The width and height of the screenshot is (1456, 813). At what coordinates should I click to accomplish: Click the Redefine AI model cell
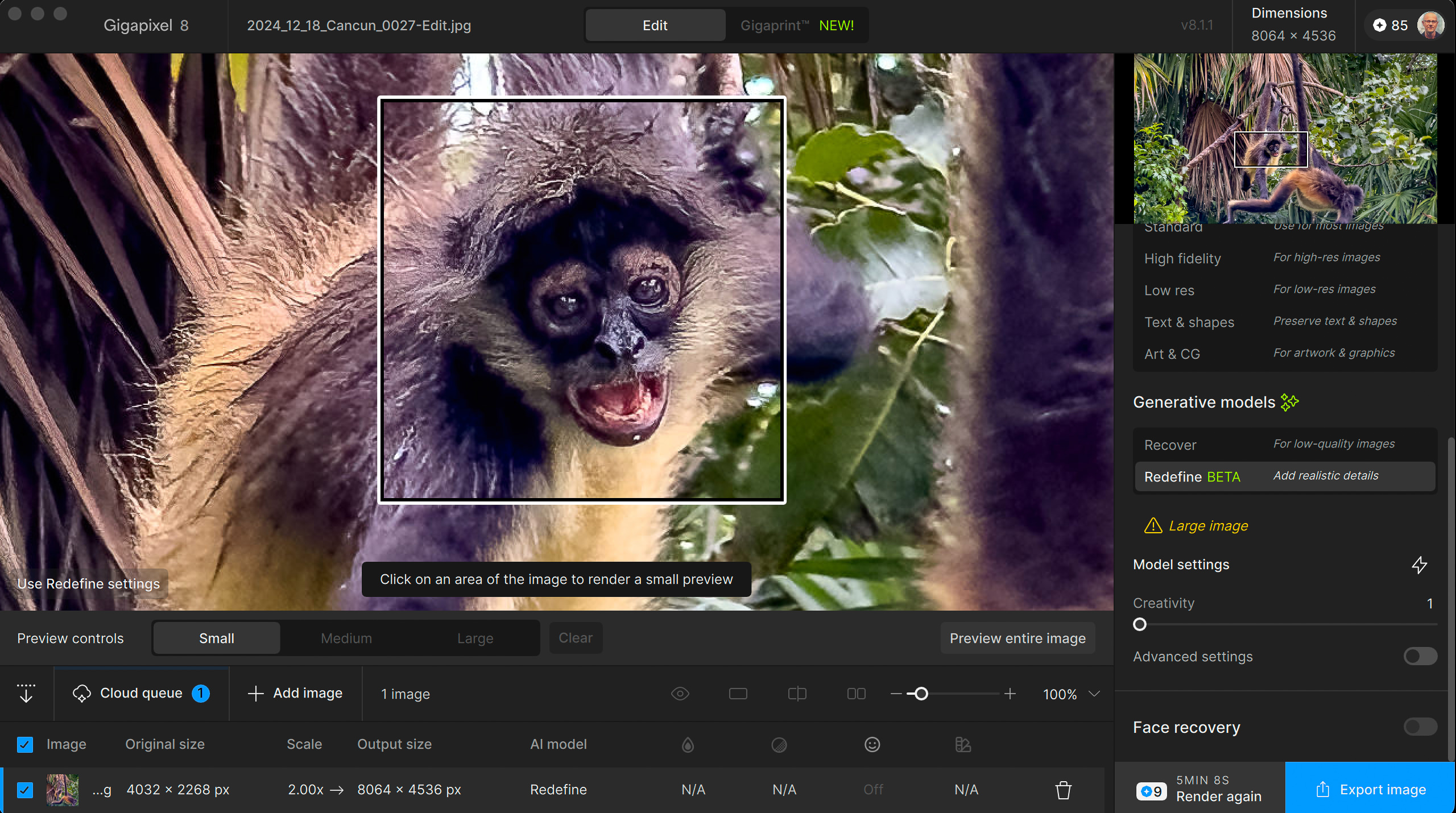558,790
